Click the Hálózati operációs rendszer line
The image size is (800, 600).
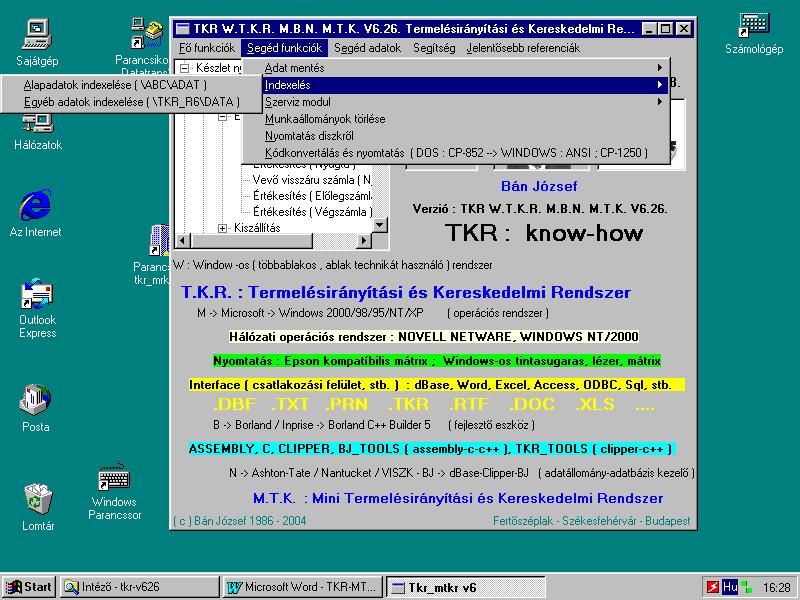click(434, 337)
